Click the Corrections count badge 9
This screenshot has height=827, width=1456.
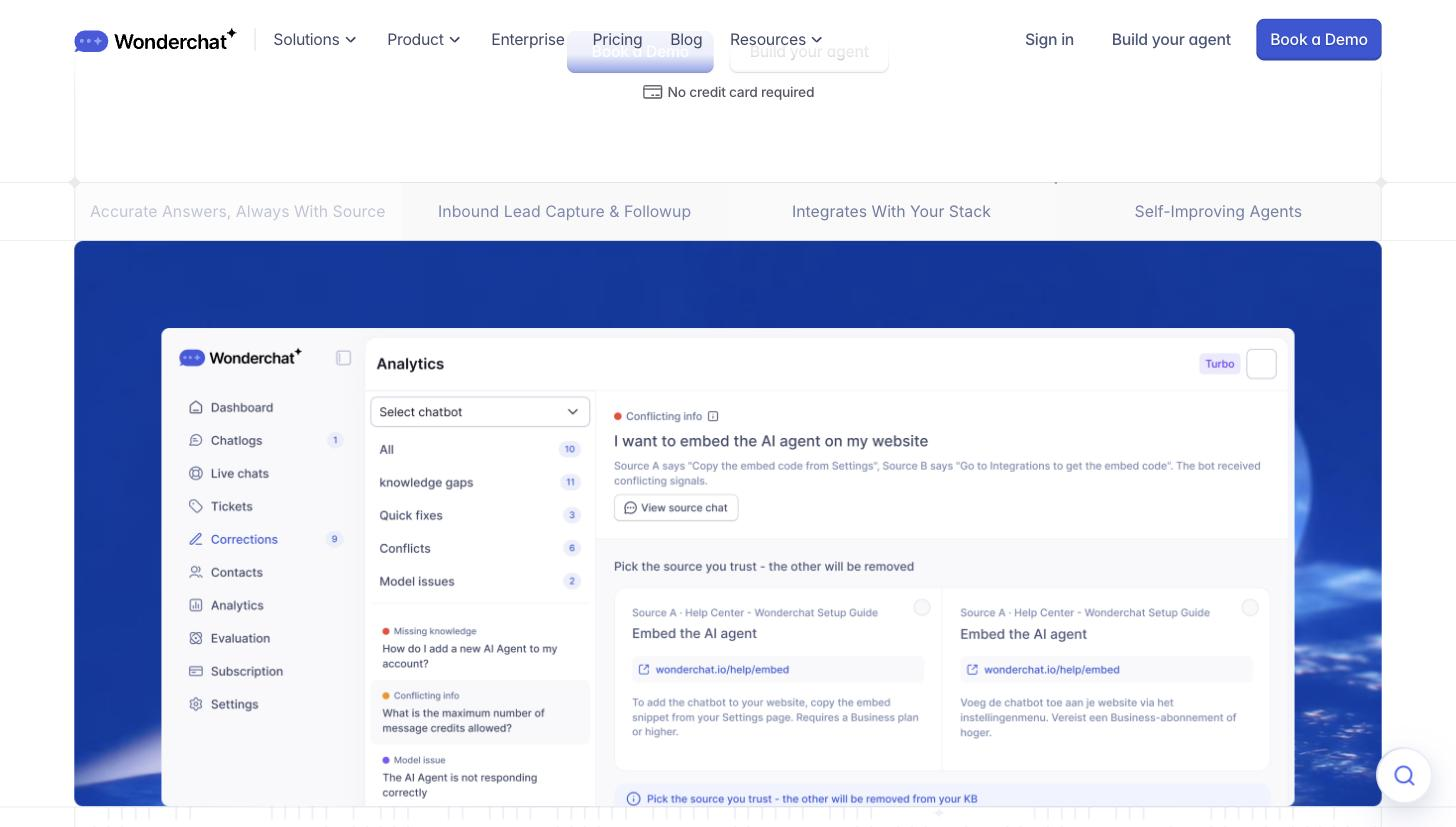point(335,540)
